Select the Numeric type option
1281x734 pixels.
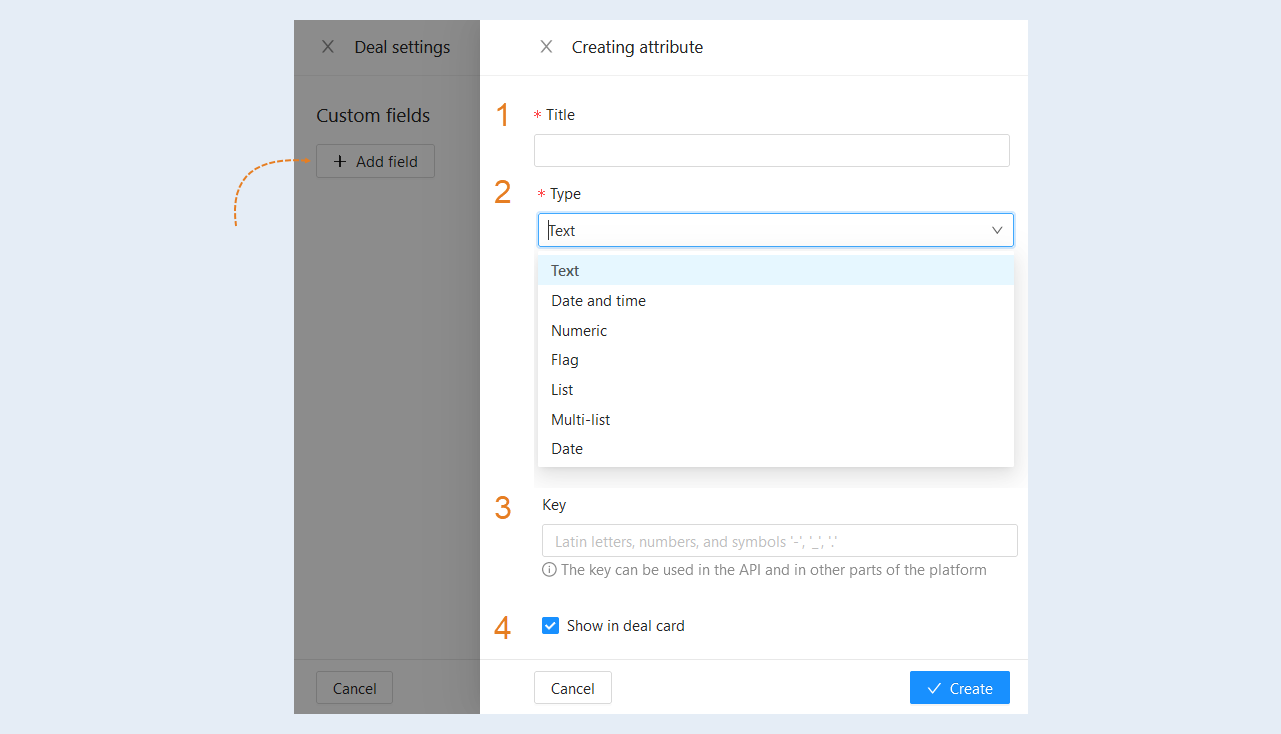click(776, 330)
